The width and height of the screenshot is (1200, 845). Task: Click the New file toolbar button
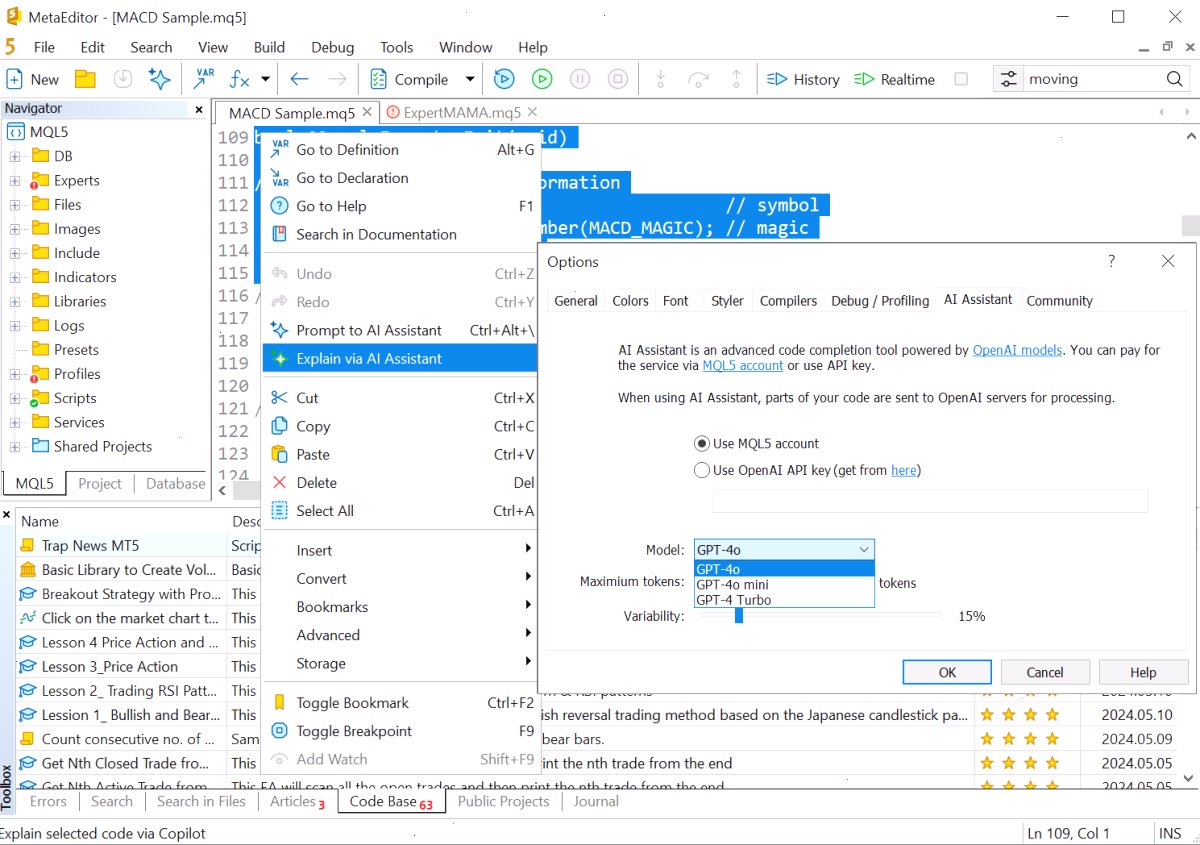tap(33, 79)
